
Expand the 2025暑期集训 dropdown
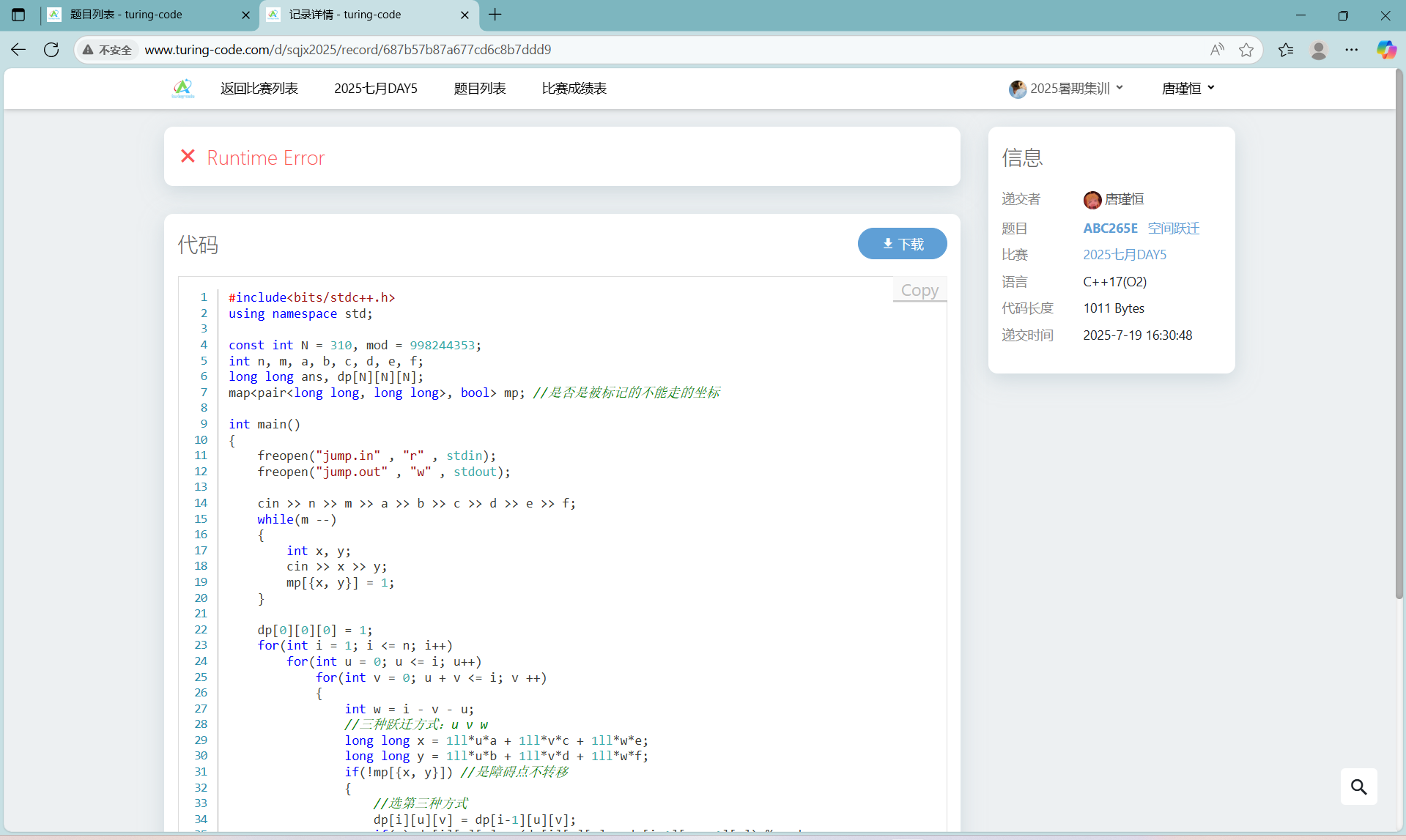click(x=1067, y=89)
